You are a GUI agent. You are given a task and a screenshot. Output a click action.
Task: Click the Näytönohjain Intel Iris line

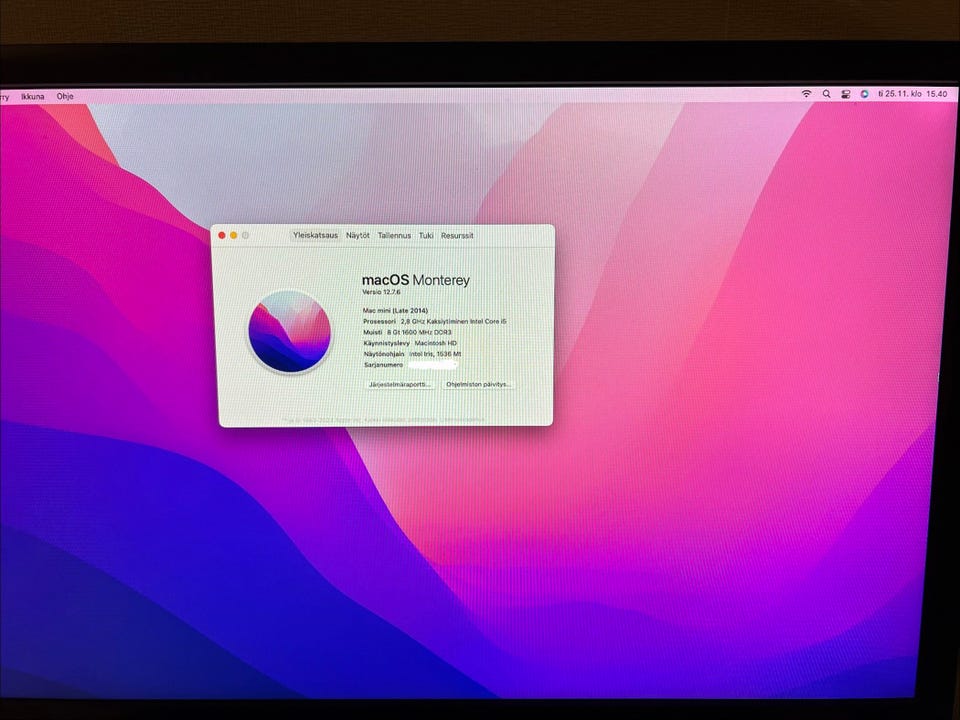[412, 354]
